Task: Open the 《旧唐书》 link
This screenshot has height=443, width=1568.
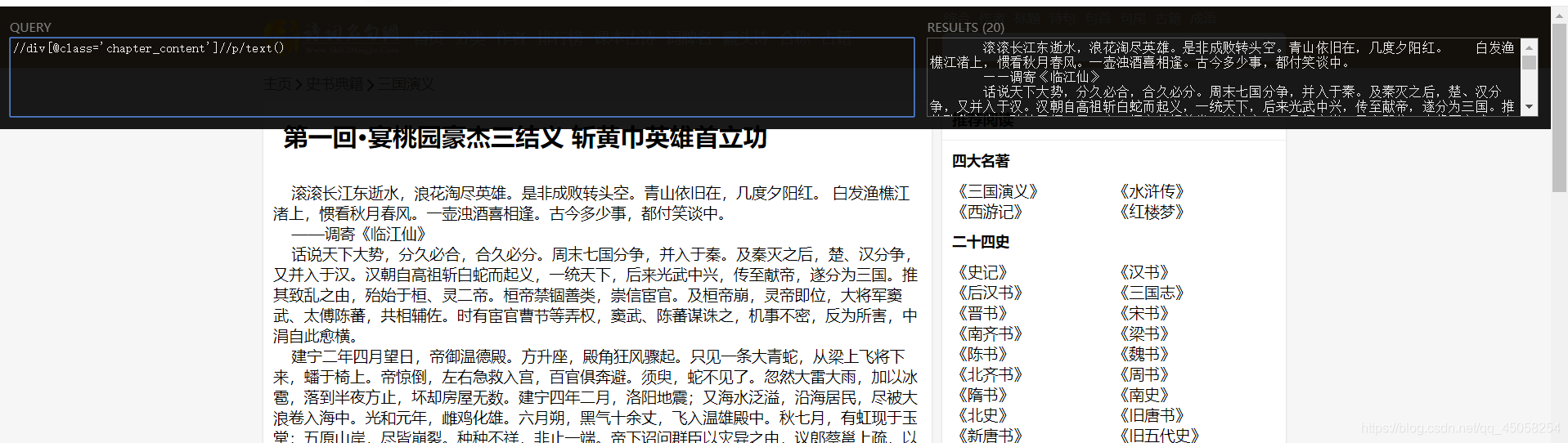Action: (x=1152, y=415)
